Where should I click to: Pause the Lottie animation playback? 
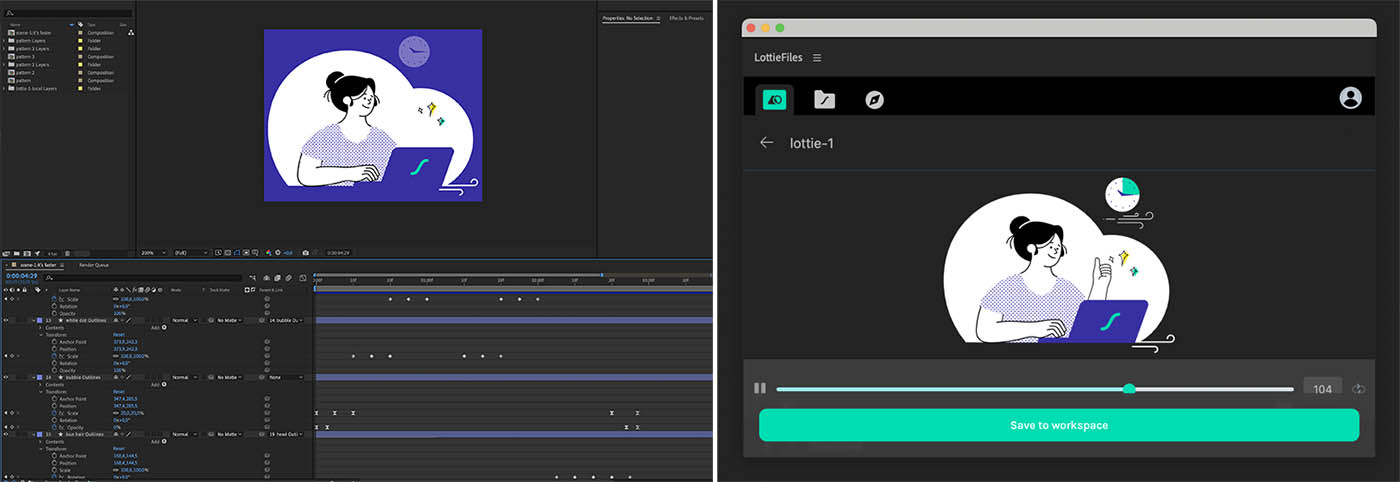click(x=760, y=388)
